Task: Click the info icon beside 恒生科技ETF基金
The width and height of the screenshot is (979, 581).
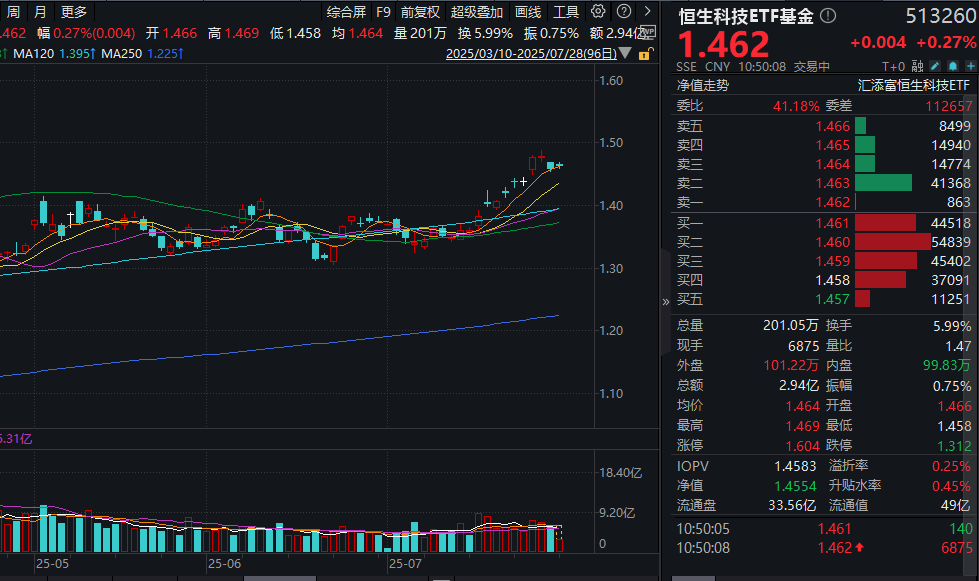Action: [x=828, y=16]
